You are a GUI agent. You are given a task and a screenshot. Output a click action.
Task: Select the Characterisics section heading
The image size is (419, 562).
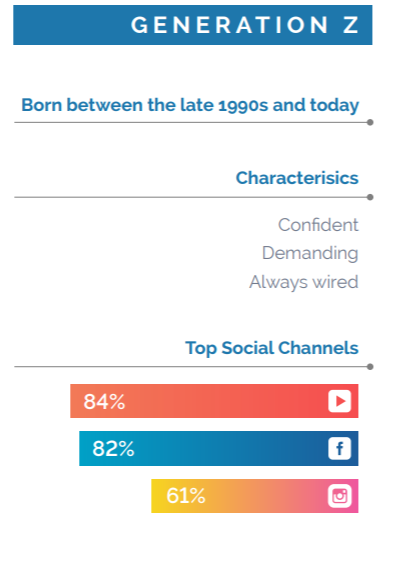[297, 178]
